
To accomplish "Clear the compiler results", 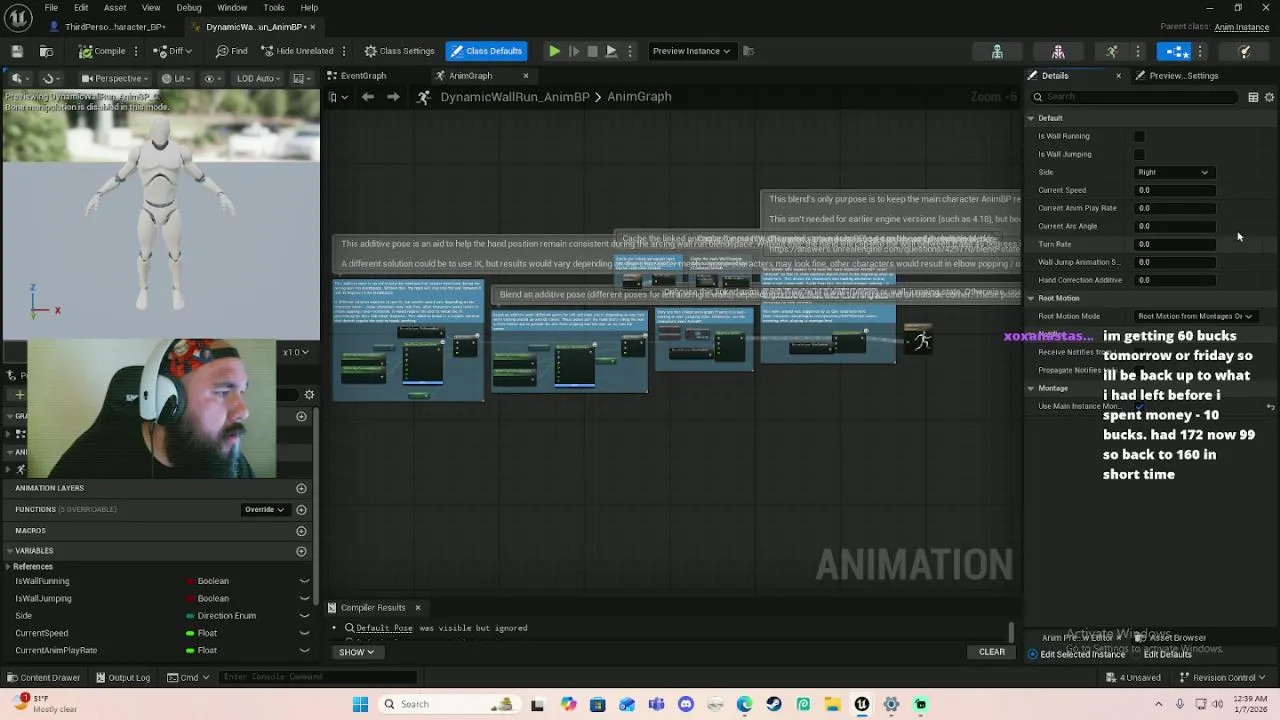I will click(x=992, y=652).
